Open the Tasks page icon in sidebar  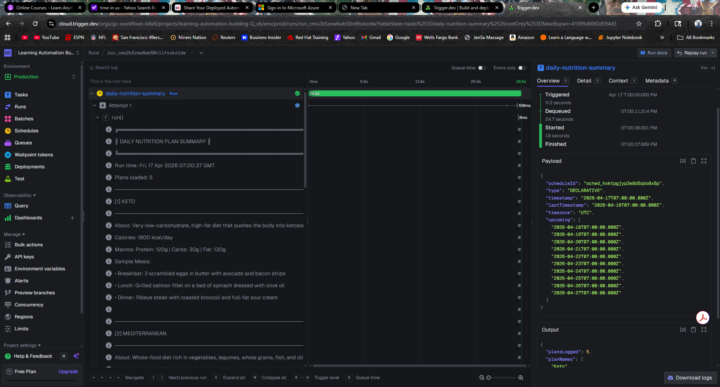(x=8, y=95)
